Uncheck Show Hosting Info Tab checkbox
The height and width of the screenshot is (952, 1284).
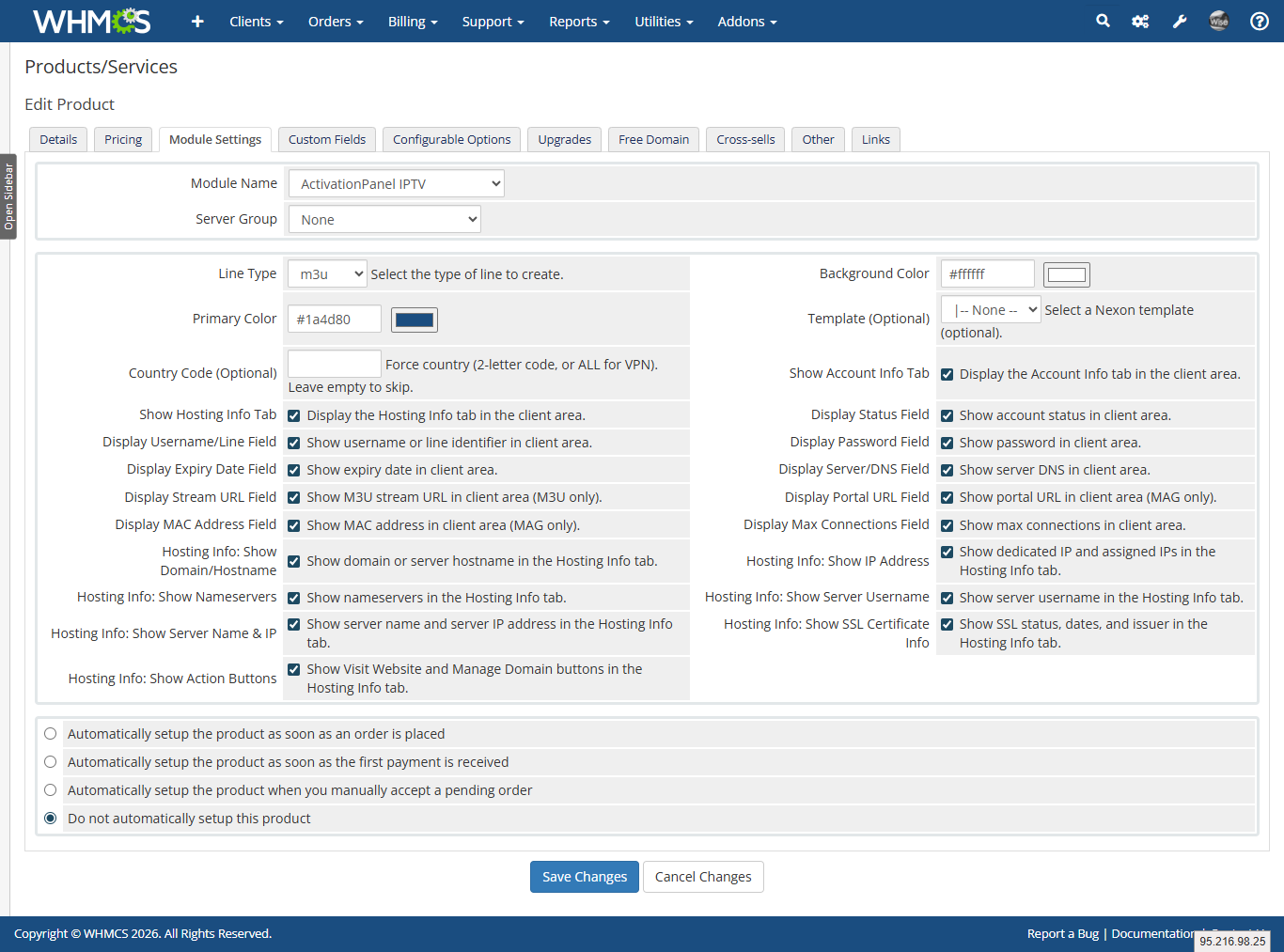click(294, 415)
